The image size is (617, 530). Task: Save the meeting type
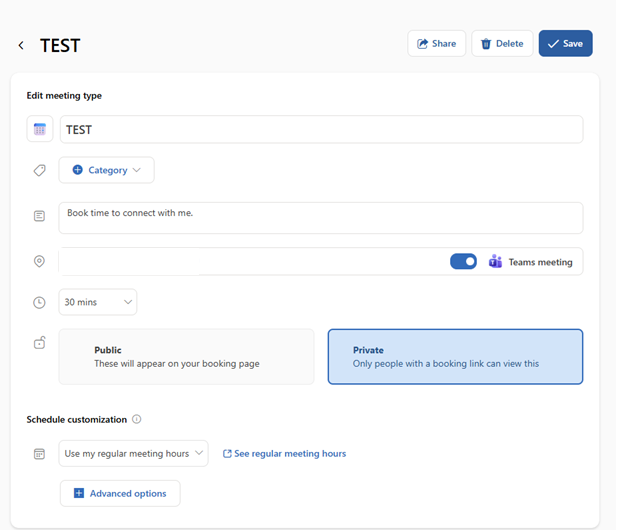tap(565, 43)
